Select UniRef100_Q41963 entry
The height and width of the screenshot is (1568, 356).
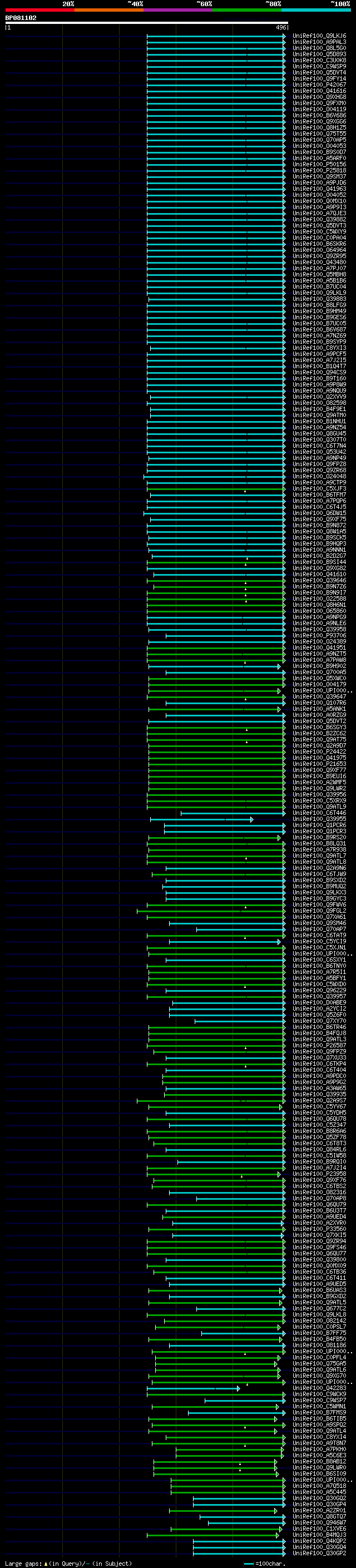(x=319, y=189)
